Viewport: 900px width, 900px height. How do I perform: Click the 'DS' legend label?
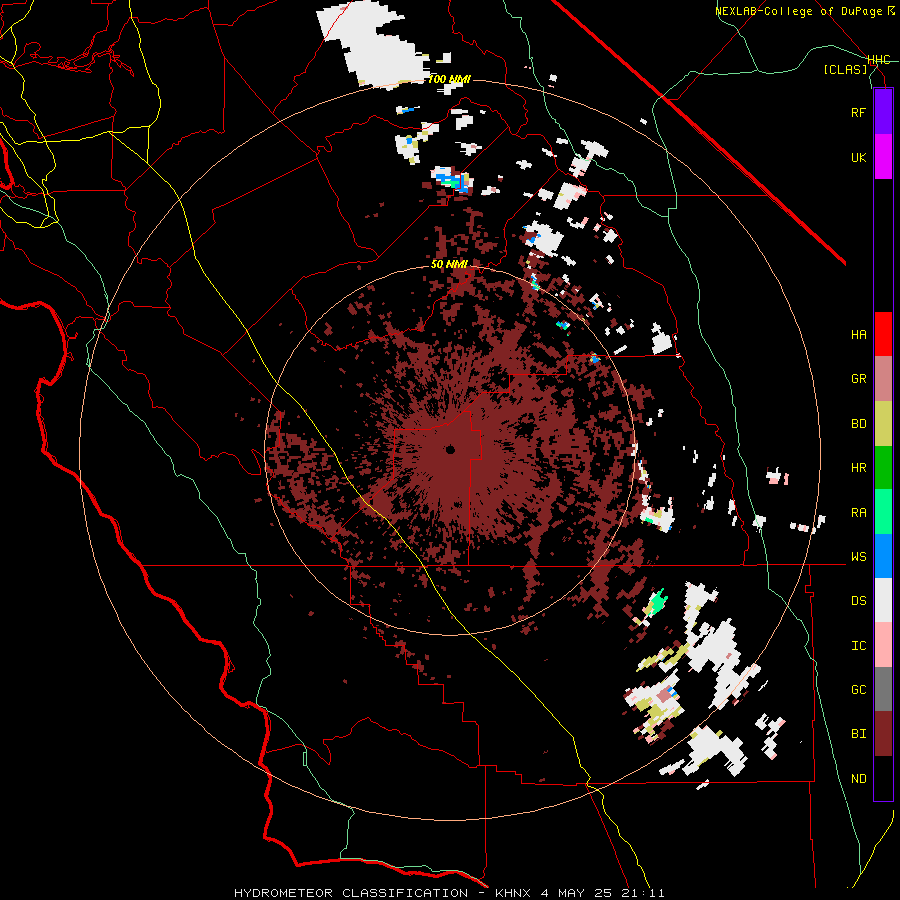(858, 601)
